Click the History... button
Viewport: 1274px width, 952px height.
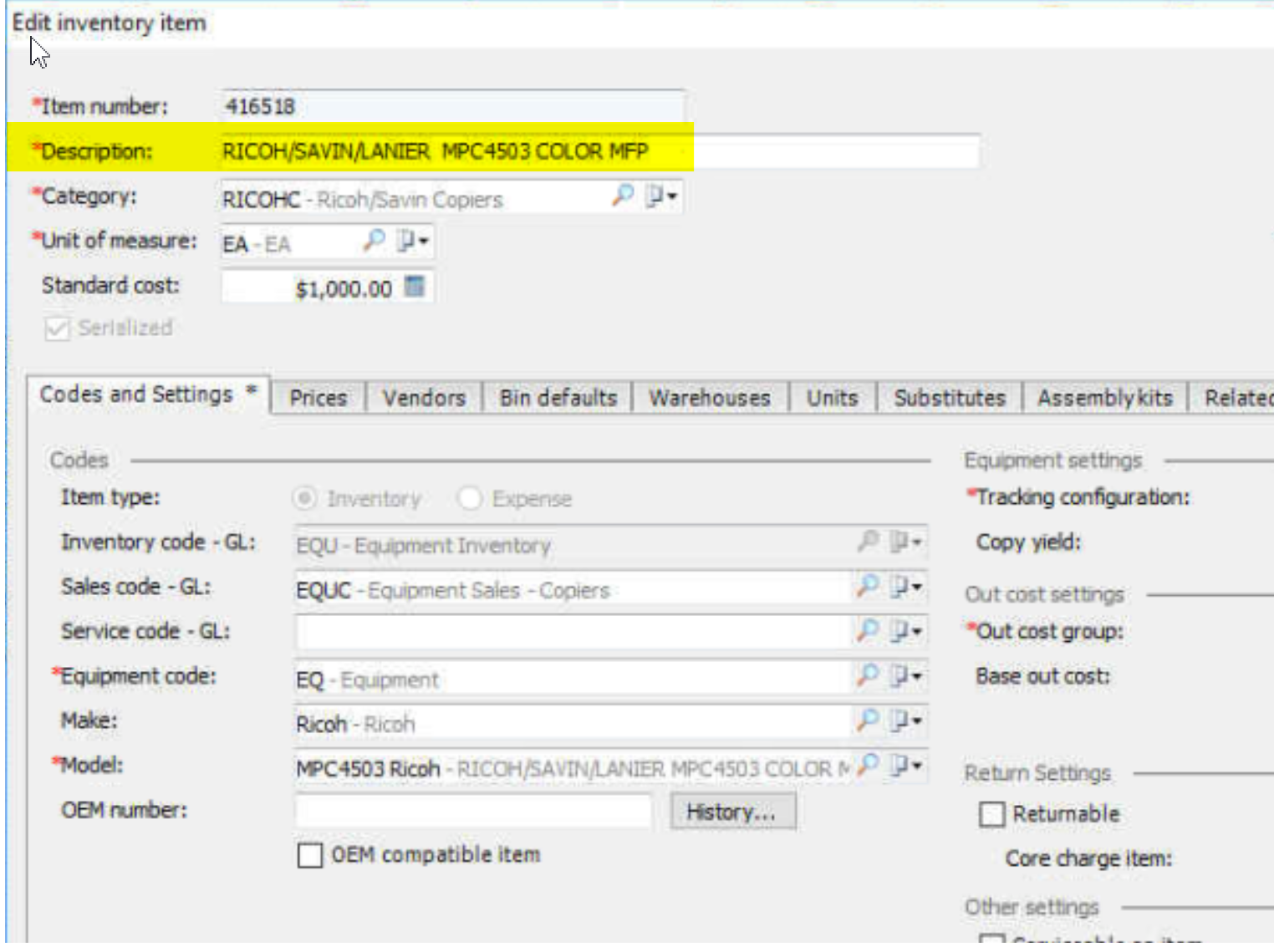pyautogui.click(x=732, y=812)
